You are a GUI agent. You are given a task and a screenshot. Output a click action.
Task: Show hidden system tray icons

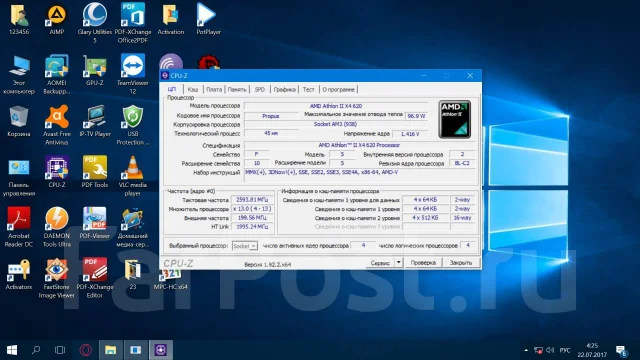click(x=526, y=350)
